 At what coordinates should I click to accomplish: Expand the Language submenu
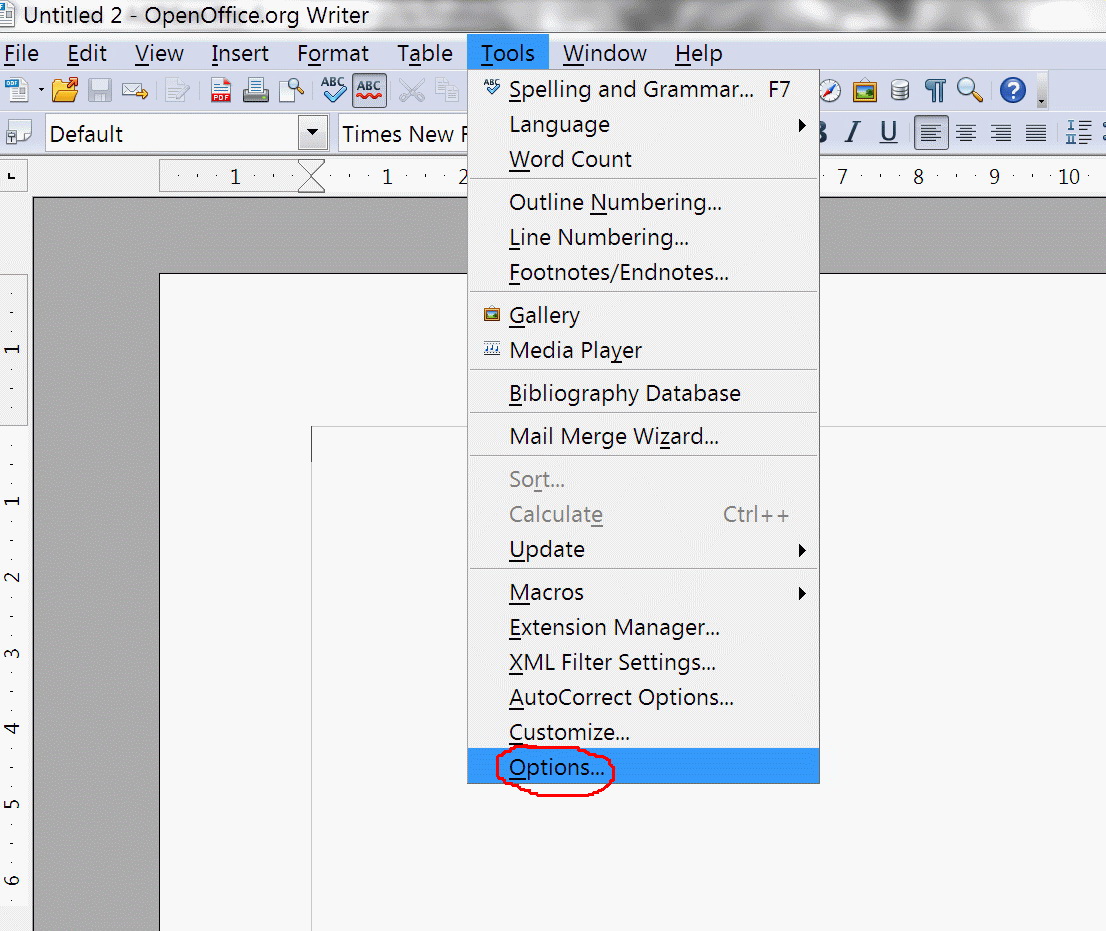[643, 125]
